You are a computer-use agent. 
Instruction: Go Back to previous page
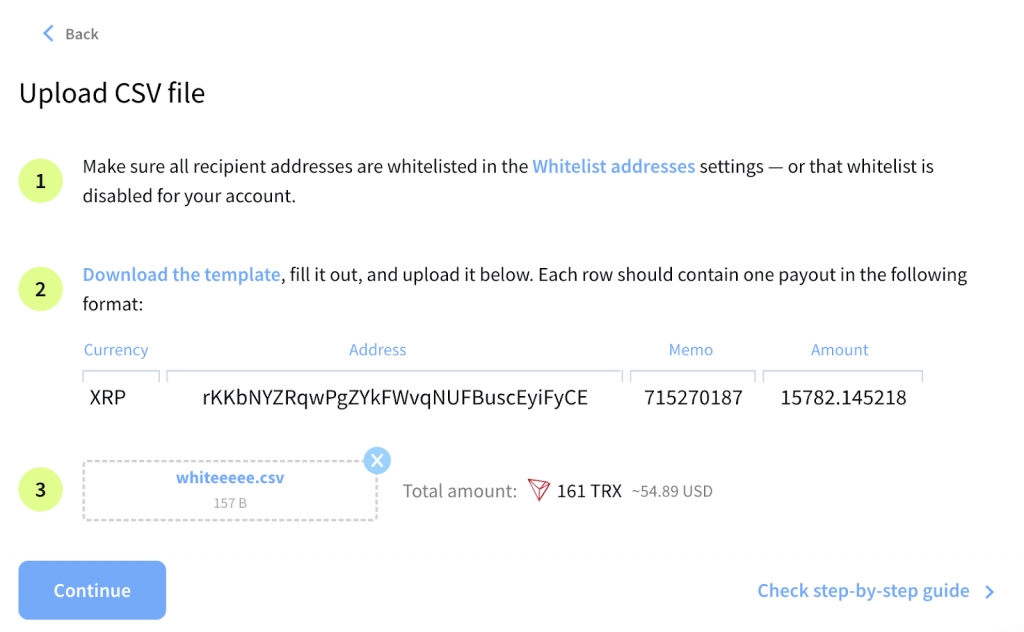[x=81, y=34]
